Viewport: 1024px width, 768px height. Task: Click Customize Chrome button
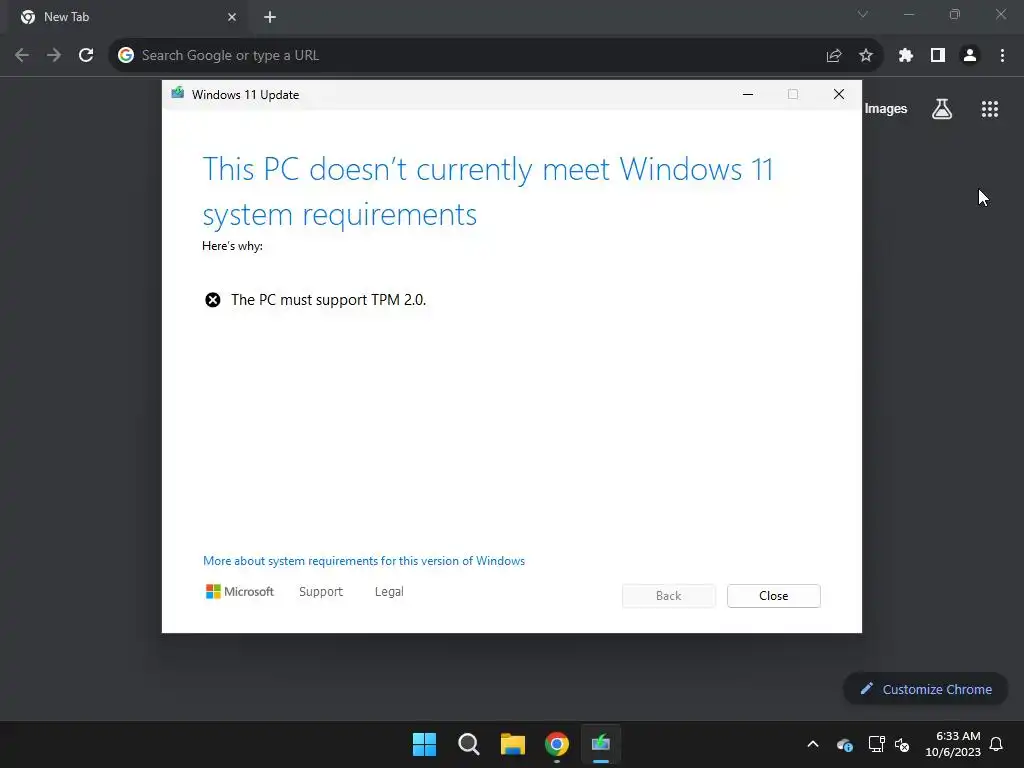pyautogui.click(x=926, y=689)
